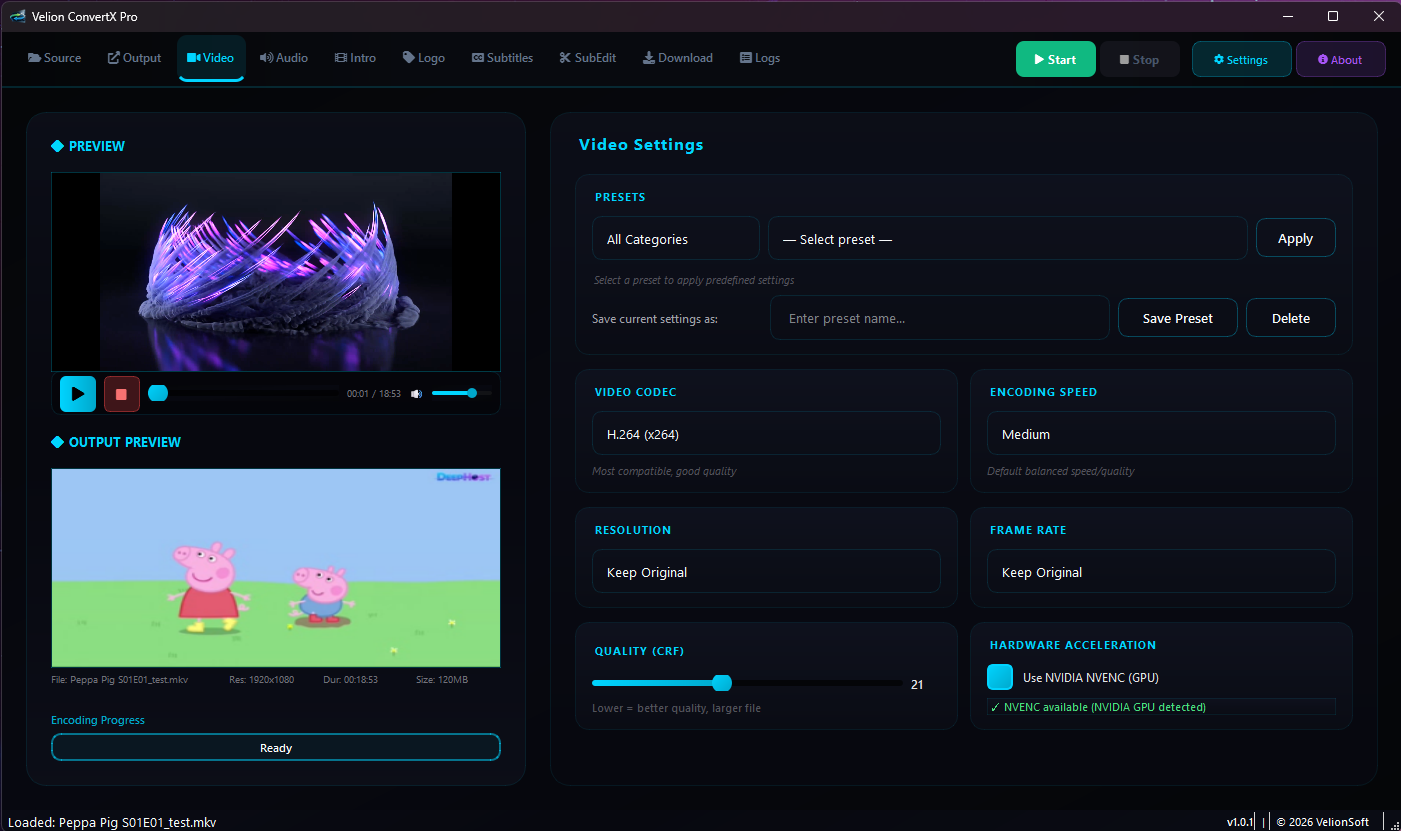The width and height of the screenshot is (1401, 831).
Task: Expand the Select preset dropdown
Action: point(1008,239)
